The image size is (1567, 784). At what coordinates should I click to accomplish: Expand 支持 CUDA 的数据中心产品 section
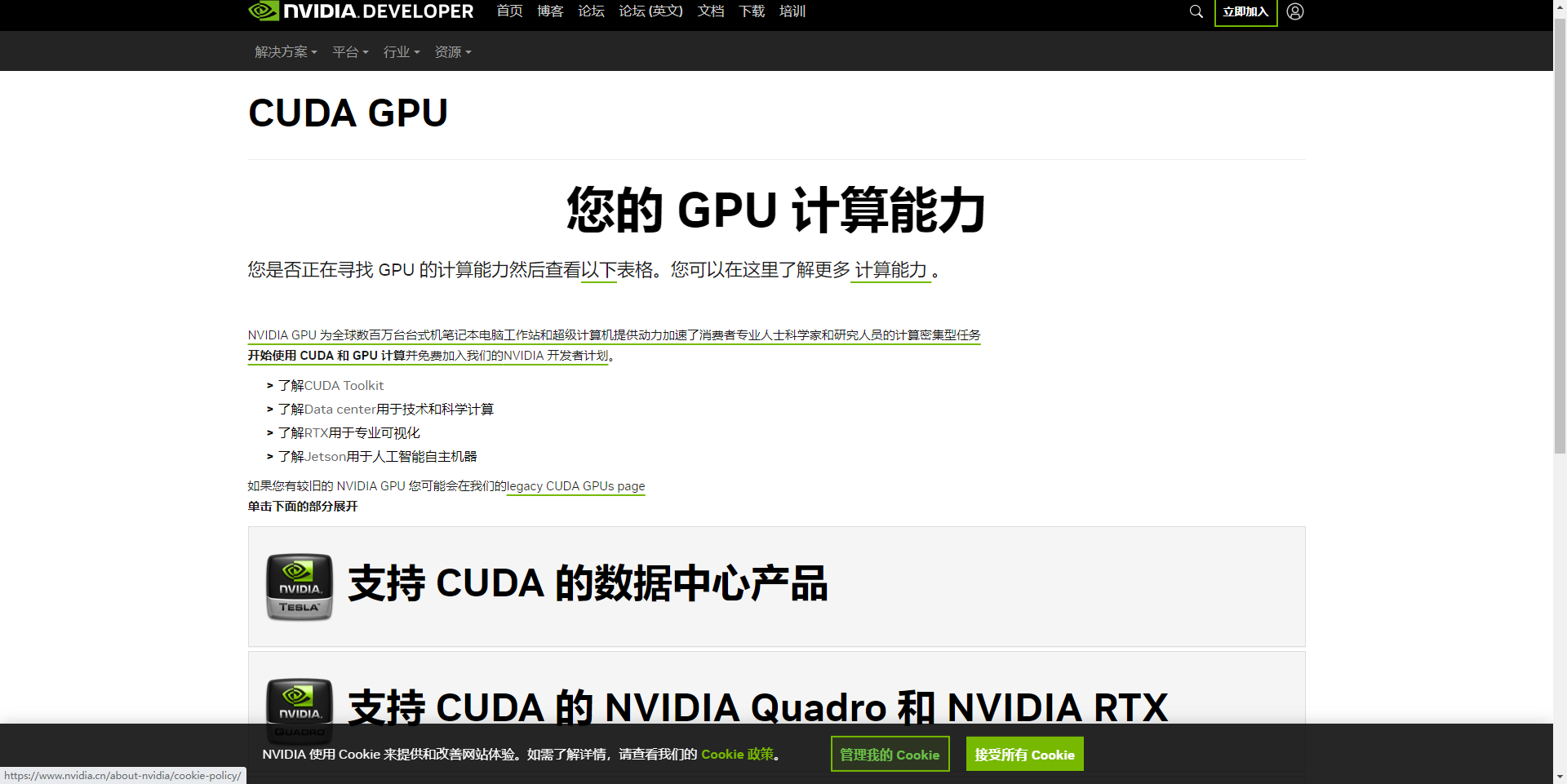776,587
